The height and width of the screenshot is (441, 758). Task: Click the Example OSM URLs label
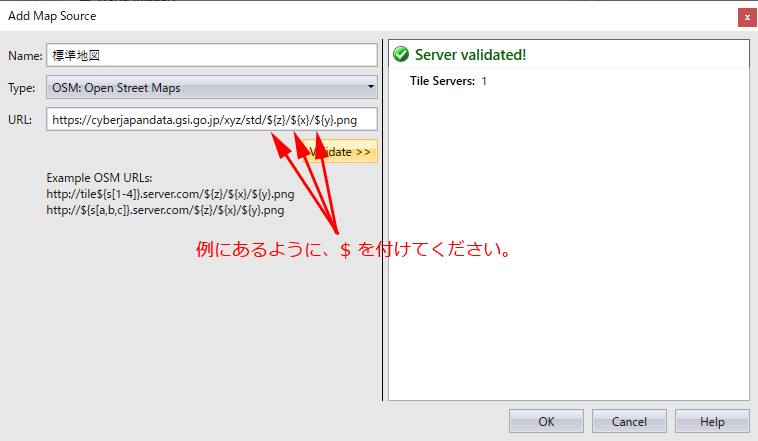pyautogui.click(x=99, y=177)
